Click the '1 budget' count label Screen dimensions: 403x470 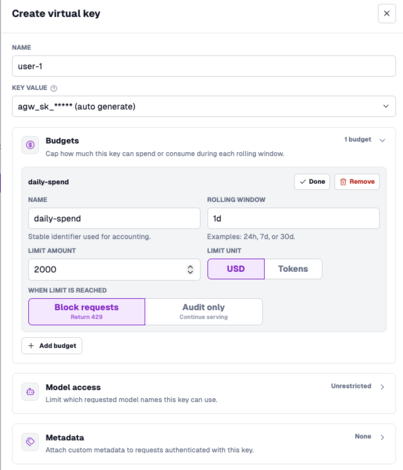pos(358,139)
